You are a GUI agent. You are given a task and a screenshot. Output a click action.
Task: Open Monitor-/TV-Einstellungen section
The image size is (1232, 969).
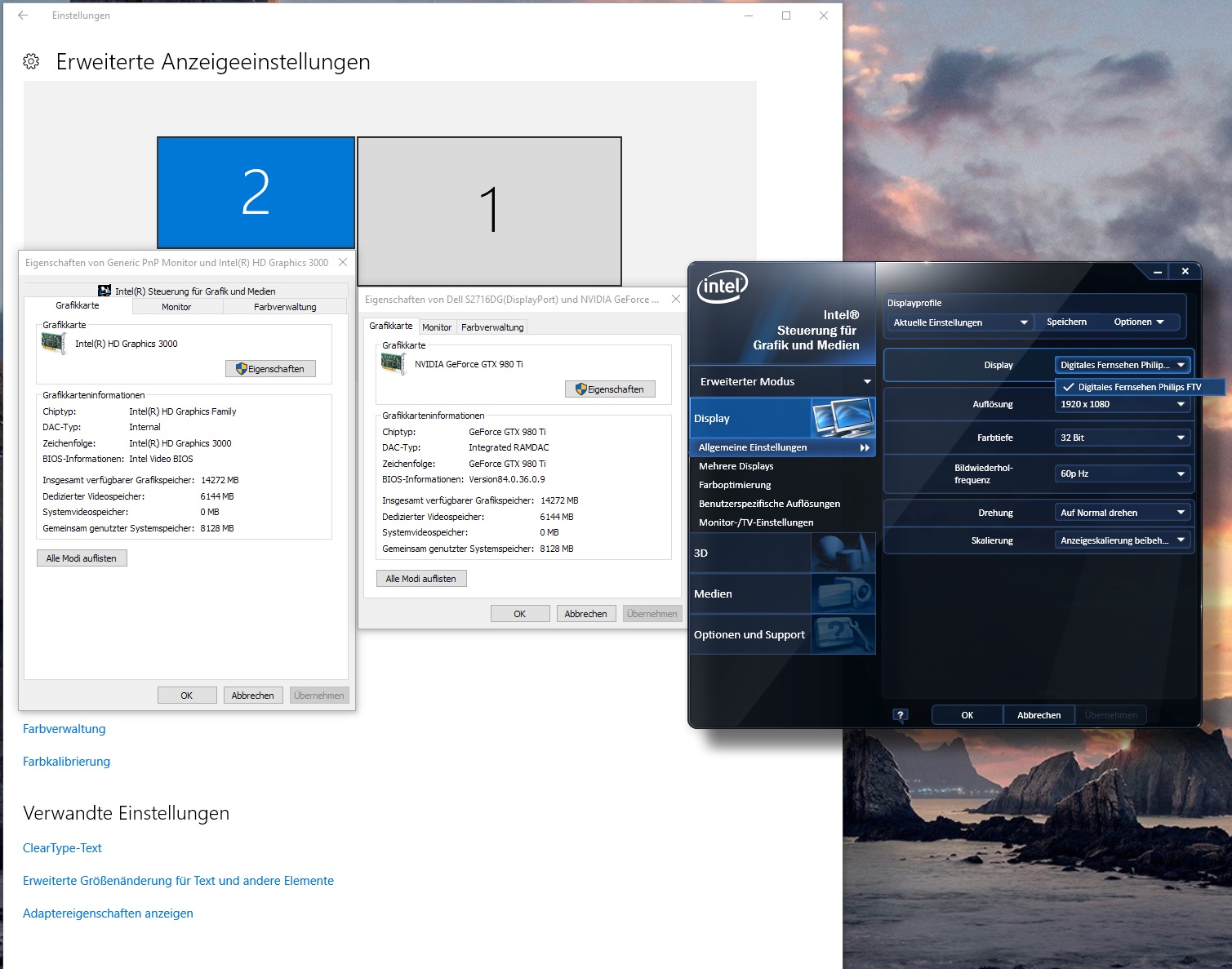tap(756, 522)
